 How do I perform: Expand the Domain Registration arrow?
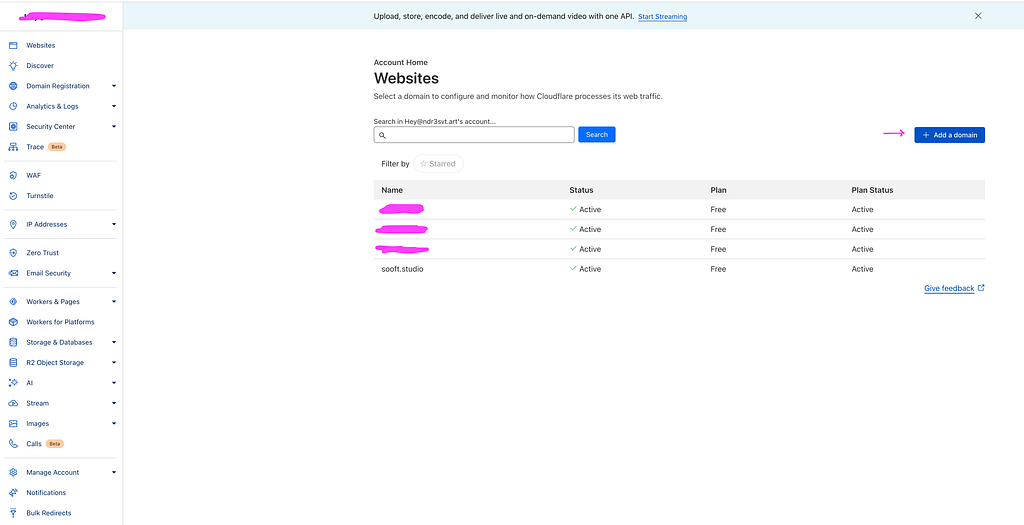(x=114, y=86)
